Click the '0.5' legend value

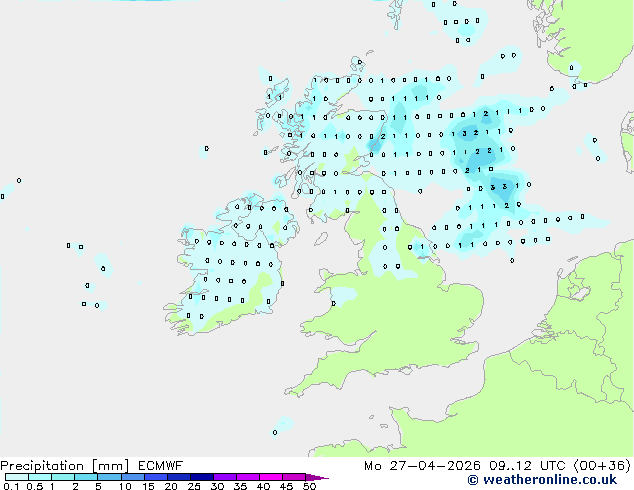click(x=35, y=486)
